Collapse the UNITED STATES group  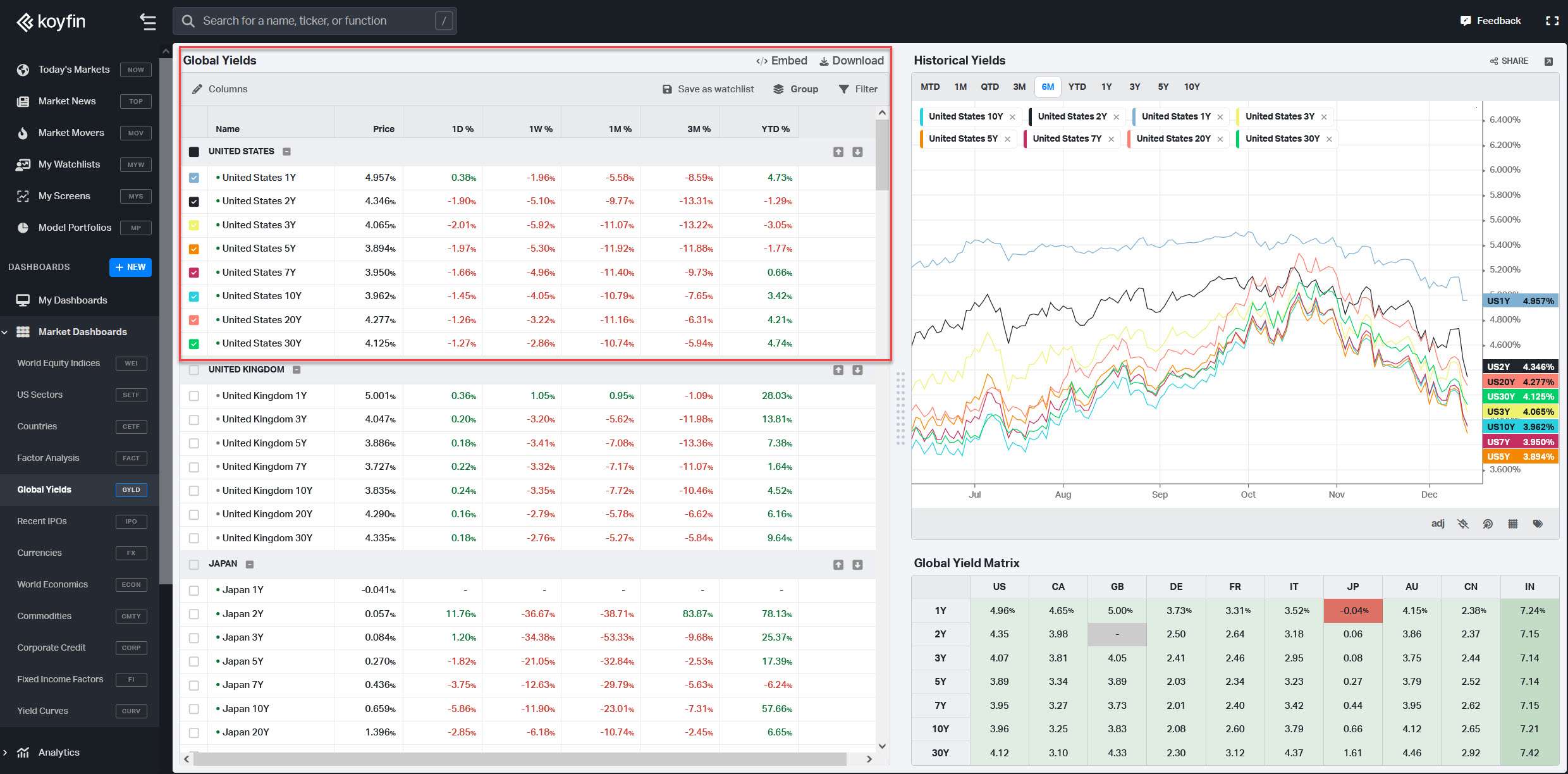286,152
